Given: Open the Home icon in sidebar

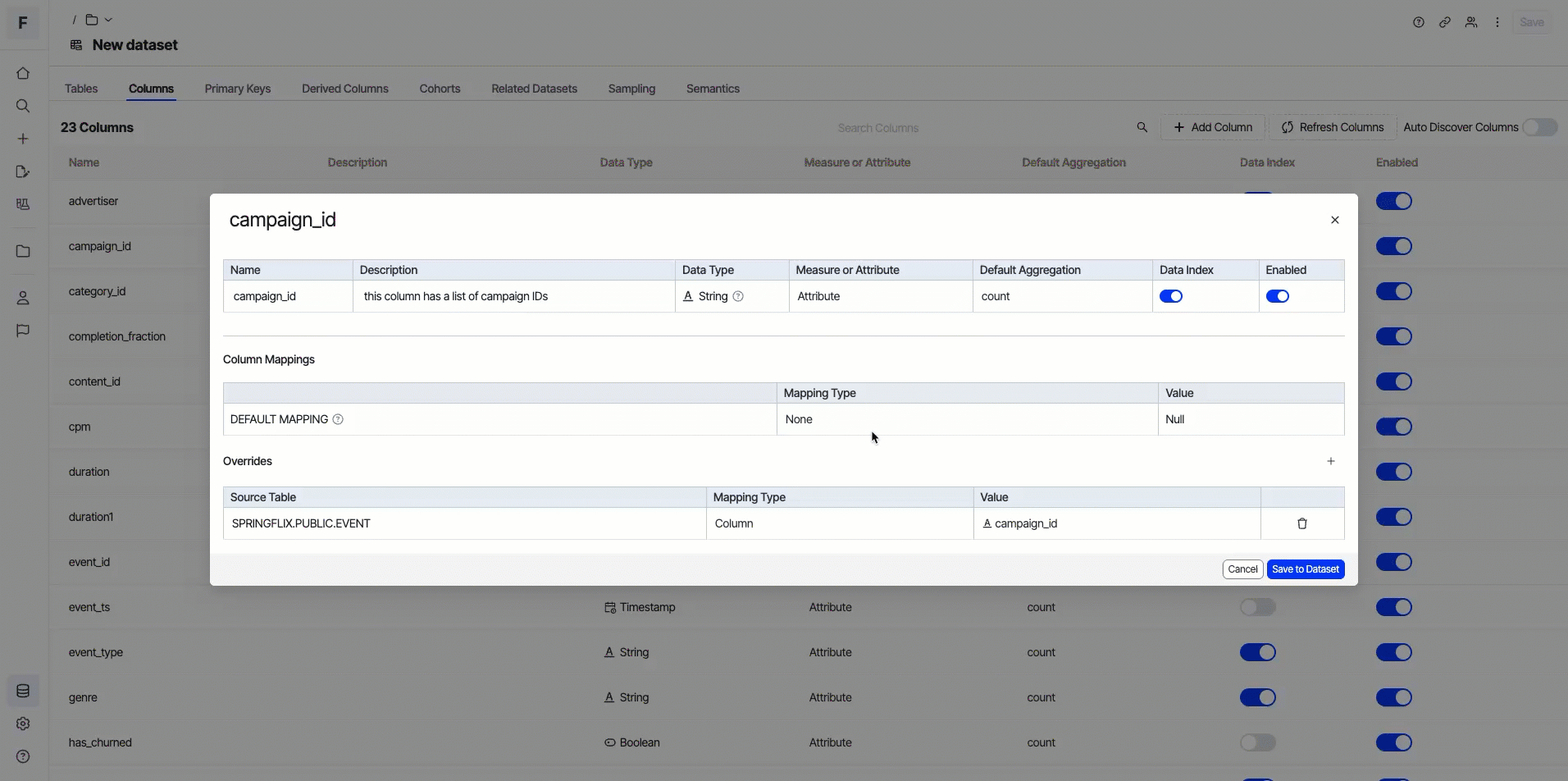Looking at the screenshot, I should pyautogui.click(x=23, y=73).
